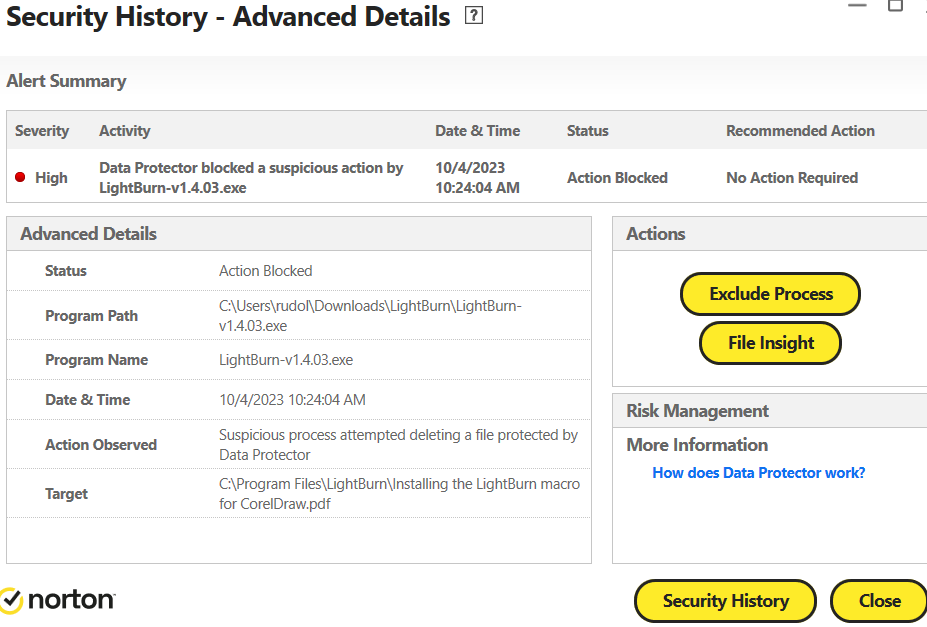This screenshot has height=627, width=927.
Task: Go back to Security History
Action: [725, 601]
